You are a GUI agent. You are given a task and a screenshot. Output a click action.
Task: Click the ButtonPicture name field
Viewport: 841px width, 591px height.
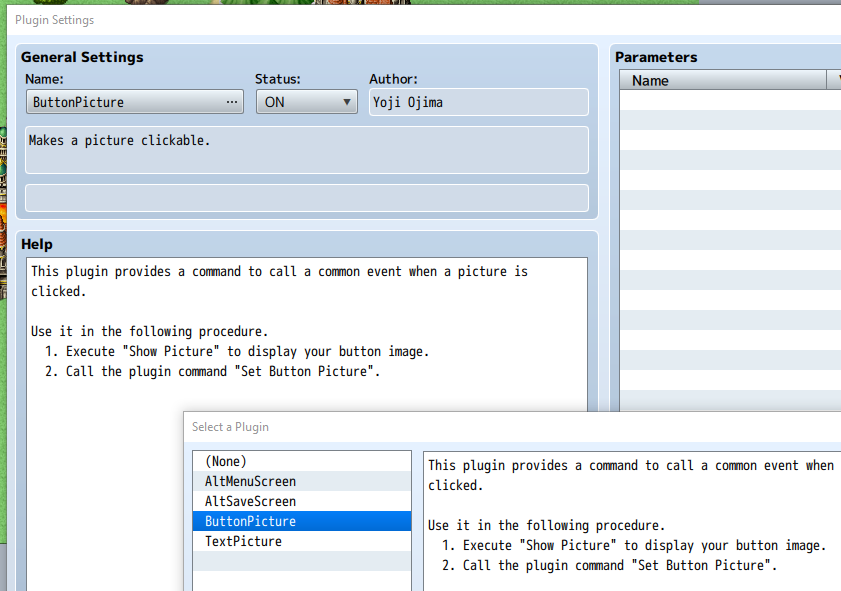click(x=135, y=102)
